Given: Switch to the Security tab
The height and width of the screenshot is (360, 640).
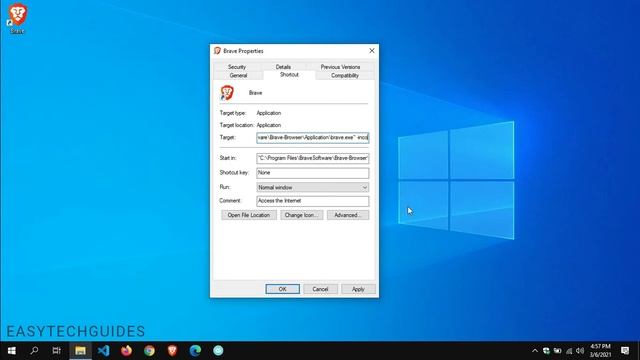Looking at the screenshot, I should click(x=237, y=67).
